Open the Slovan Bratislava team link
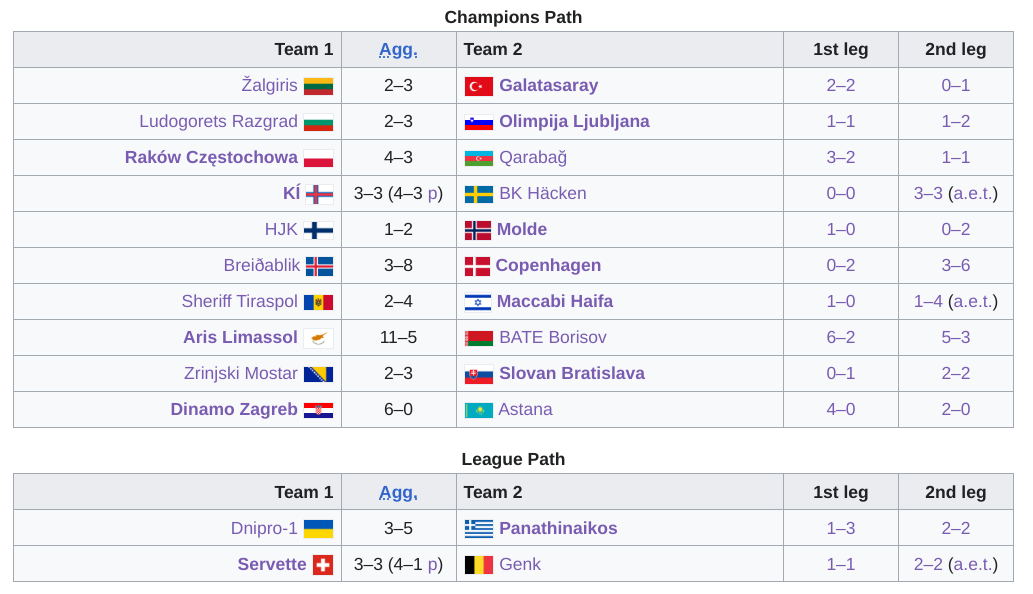The image size is (1033, 594). tap(572, 373)
